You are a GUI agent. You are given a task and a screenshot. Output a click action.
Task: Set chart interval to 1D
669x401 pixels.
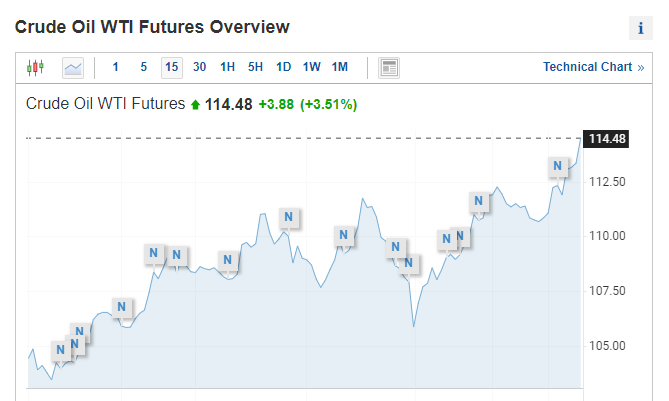[284, 67]
